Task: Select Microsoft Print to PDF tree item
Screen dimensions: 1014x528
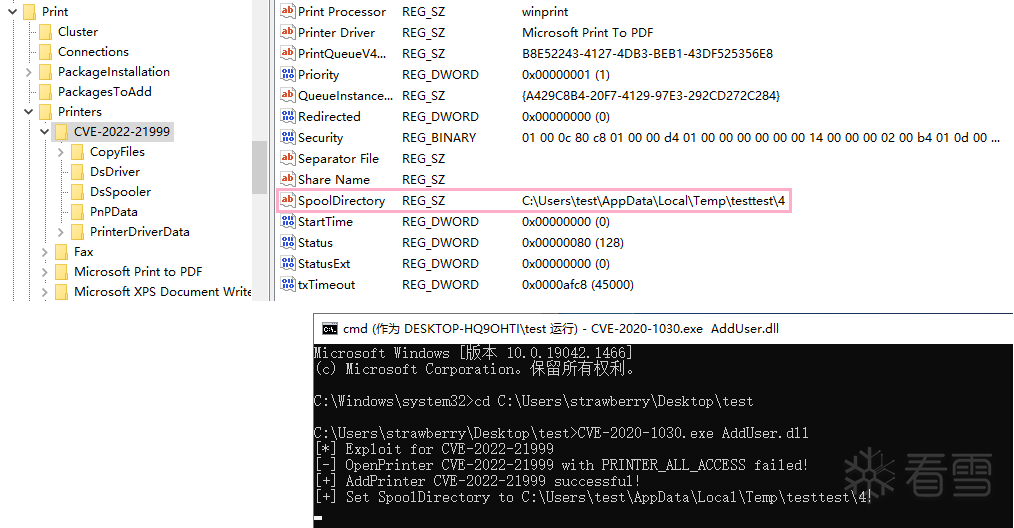Action: 138,272
